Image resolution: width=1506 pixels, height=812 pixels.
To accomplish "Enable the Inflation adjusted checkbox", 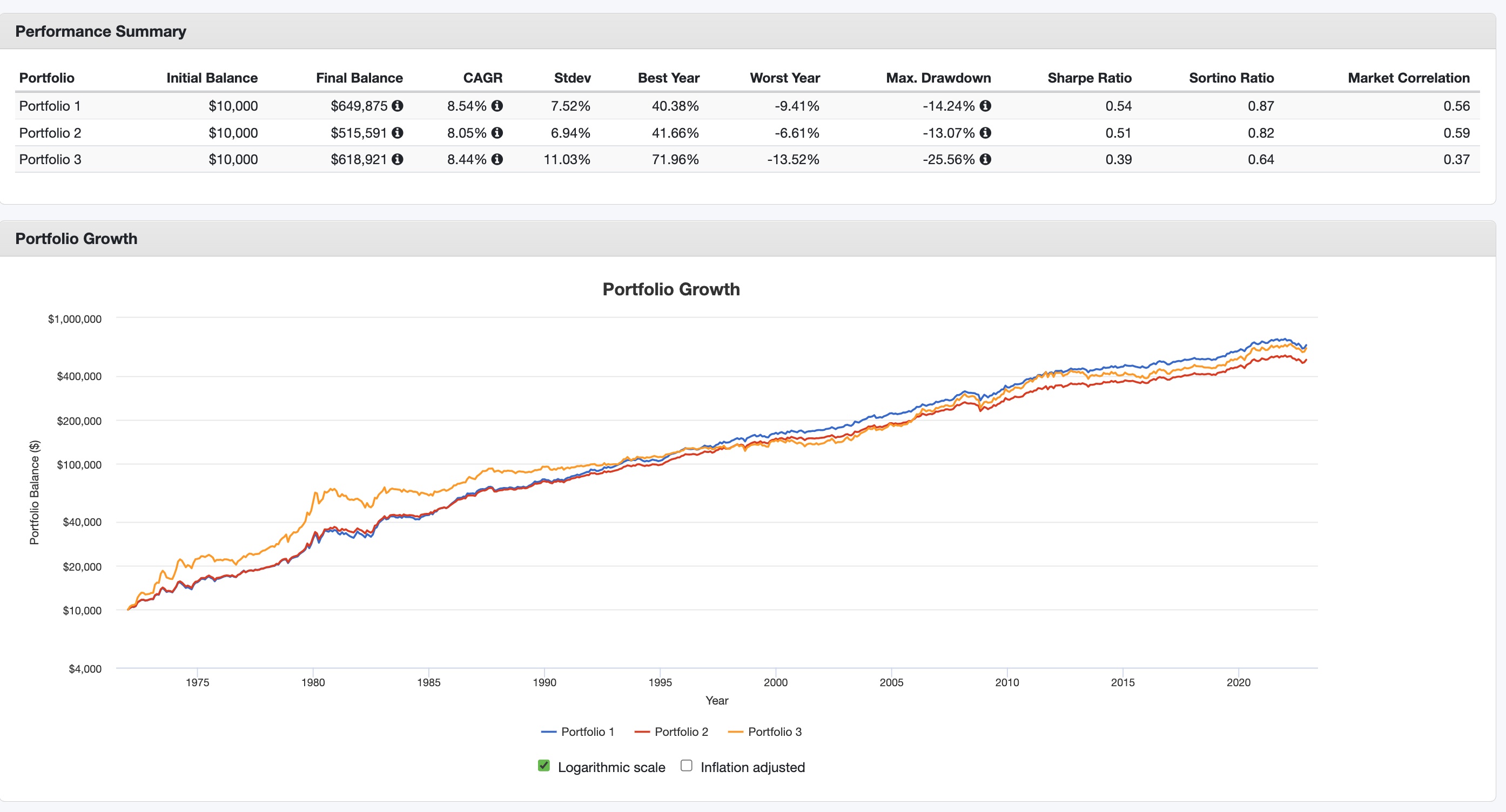I will tap(687, 765).
